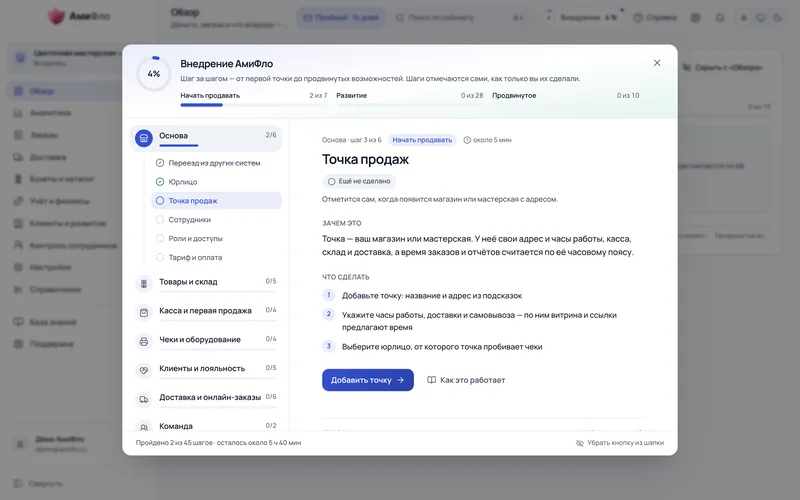Click the Пройдено 2 из 45 шагов footer text
The width and height of the screenshot is (800, 500).
pyautogui.click(x=218, y=443)
